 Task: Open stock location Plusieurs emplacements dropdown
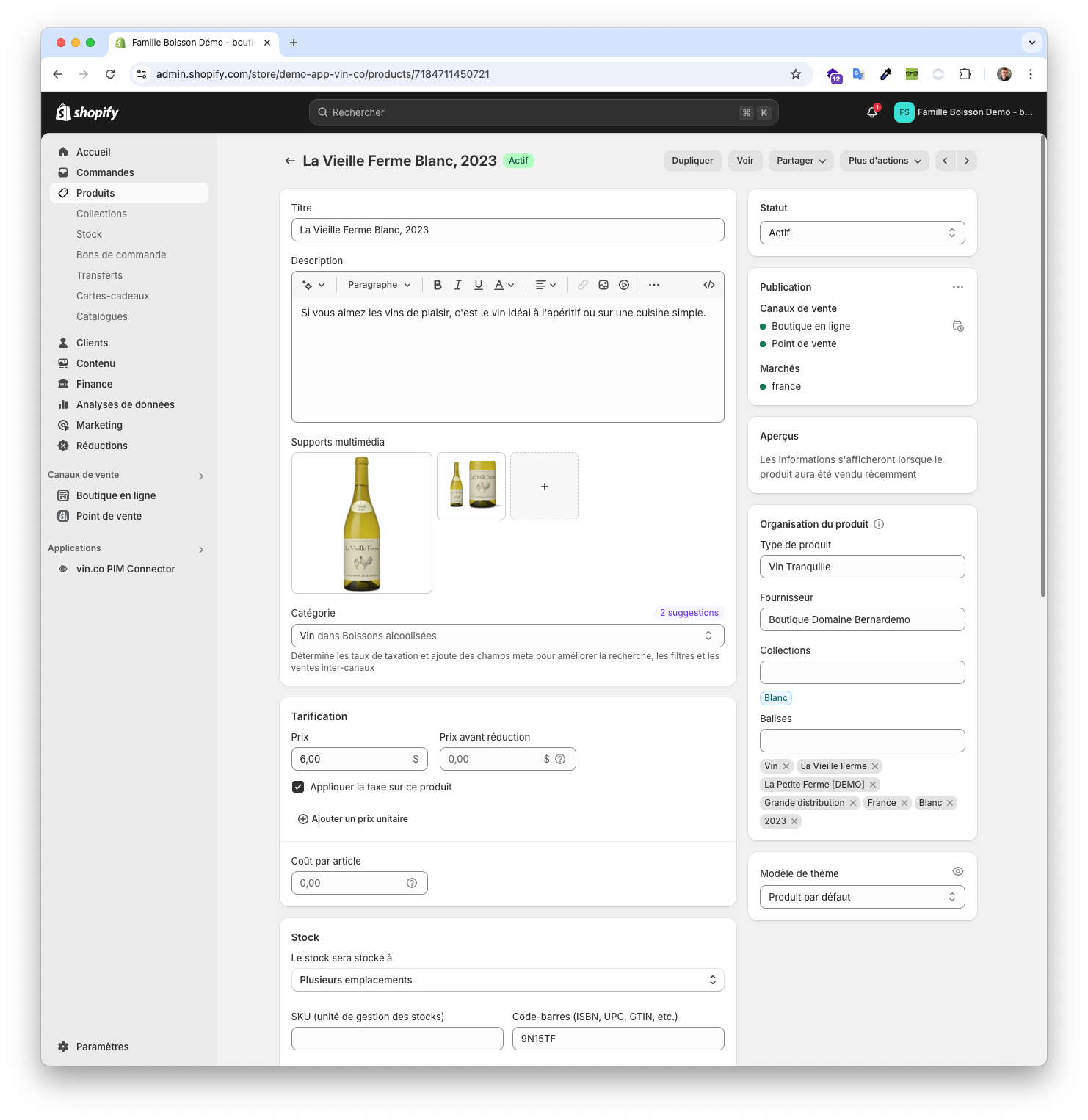[508, 980]
